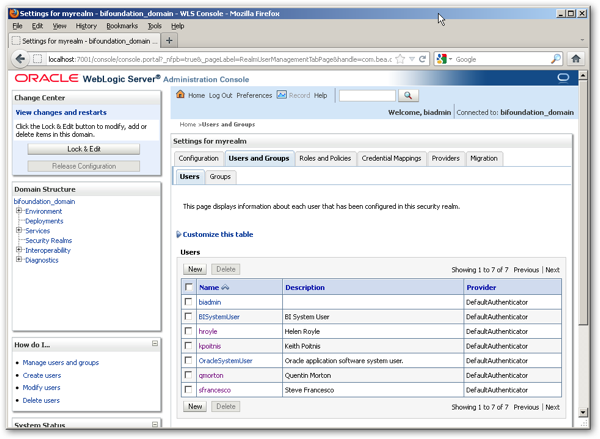
Task: Click the console search magnifier button
Action: pos(408,95)
